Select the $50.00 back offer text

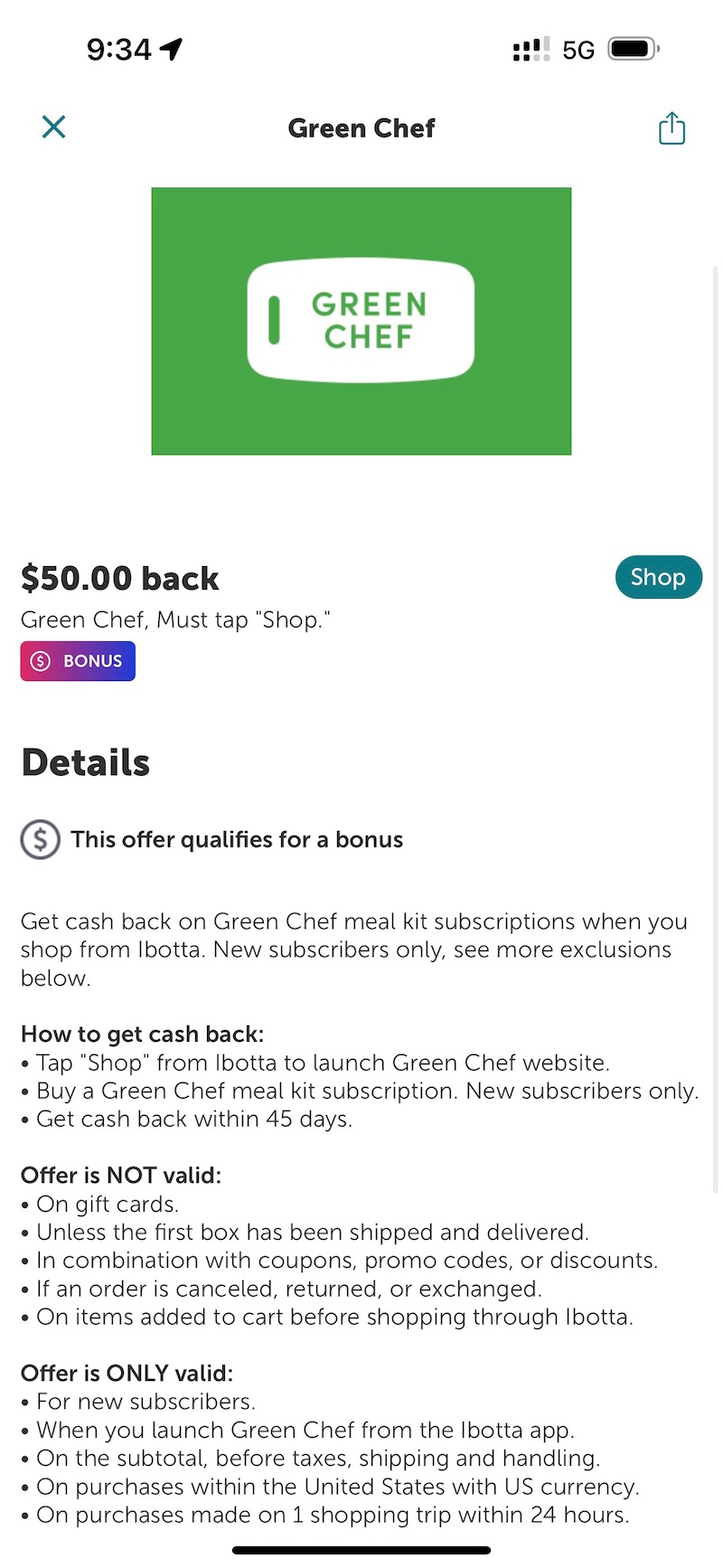[x=119, y=577]
